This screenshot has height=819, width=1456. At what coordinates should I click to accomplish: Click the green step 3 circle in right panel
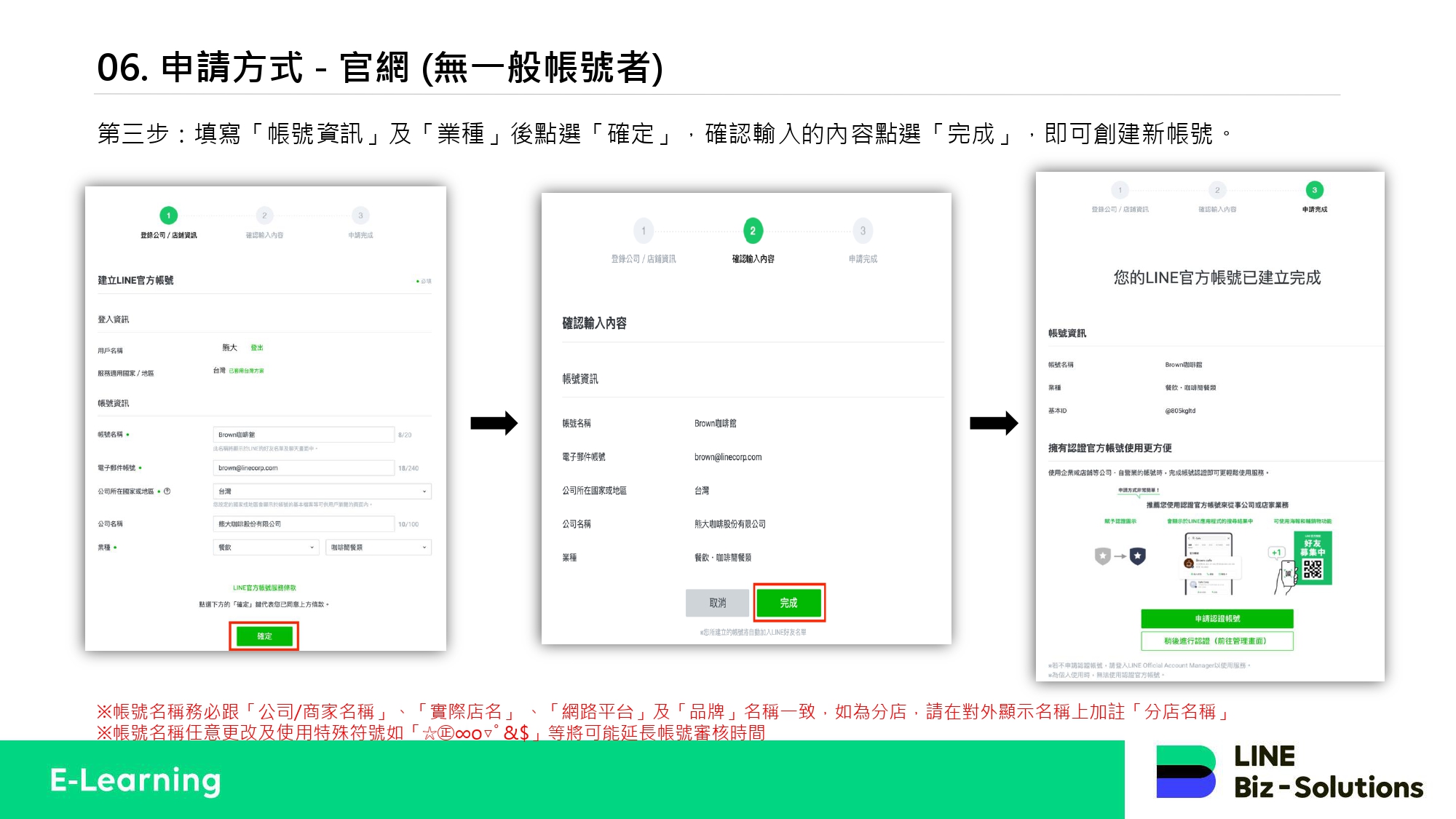click(1314, 190)
